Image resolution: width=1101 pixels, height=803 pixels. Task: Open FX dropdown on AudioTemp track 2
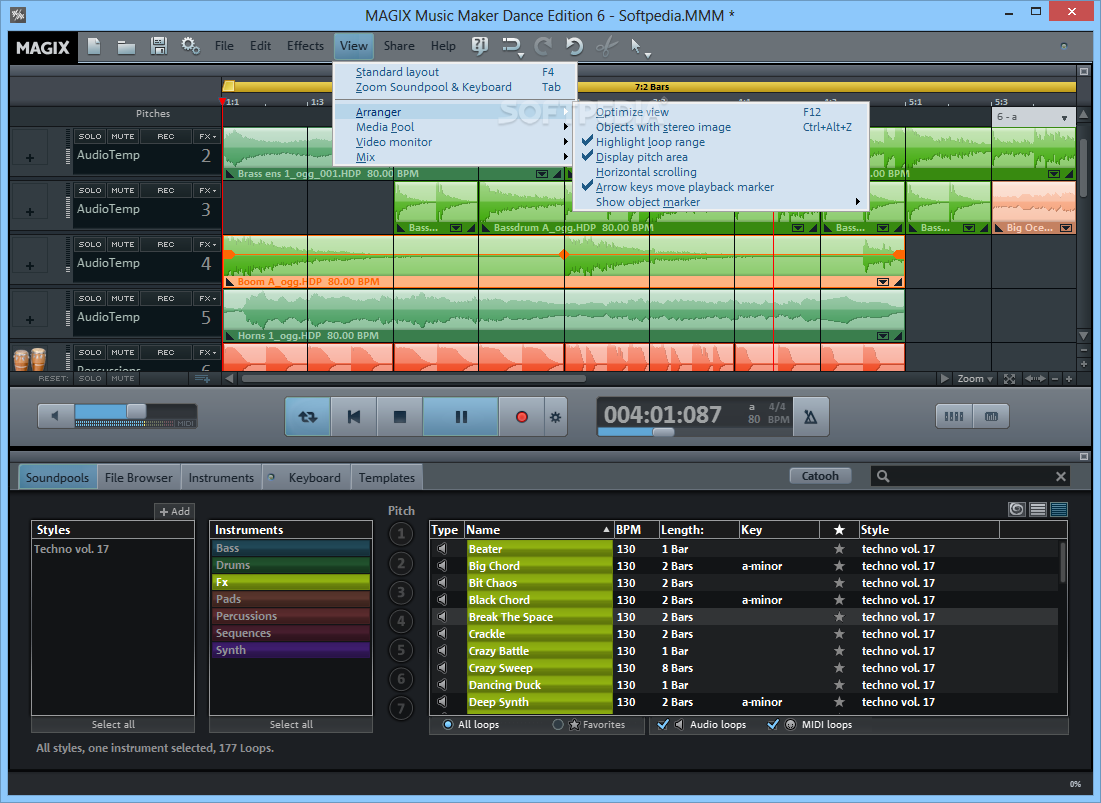pyautogui.click(x=207, y=136)
